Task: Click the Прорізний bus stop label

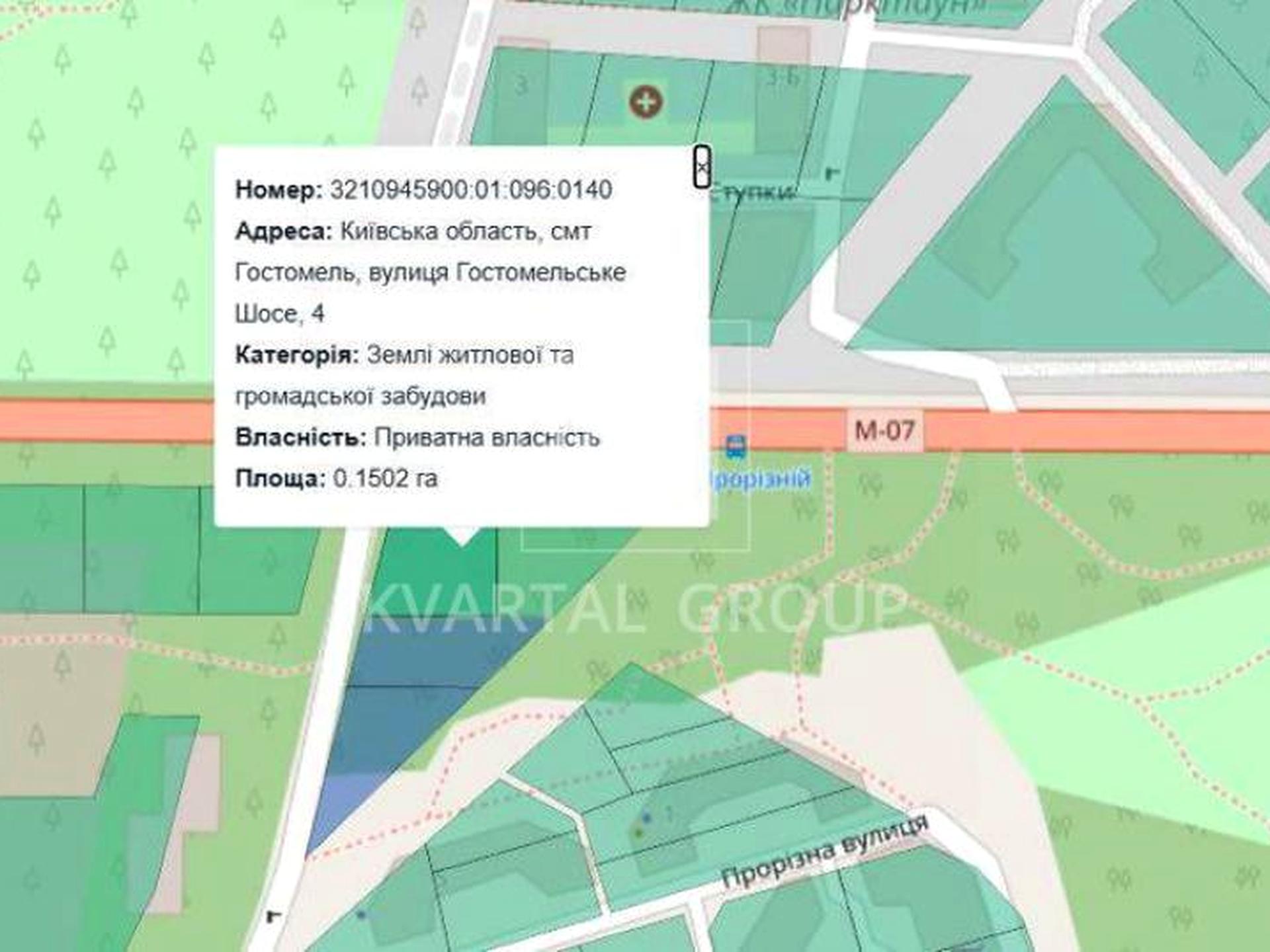Action: 761,477
